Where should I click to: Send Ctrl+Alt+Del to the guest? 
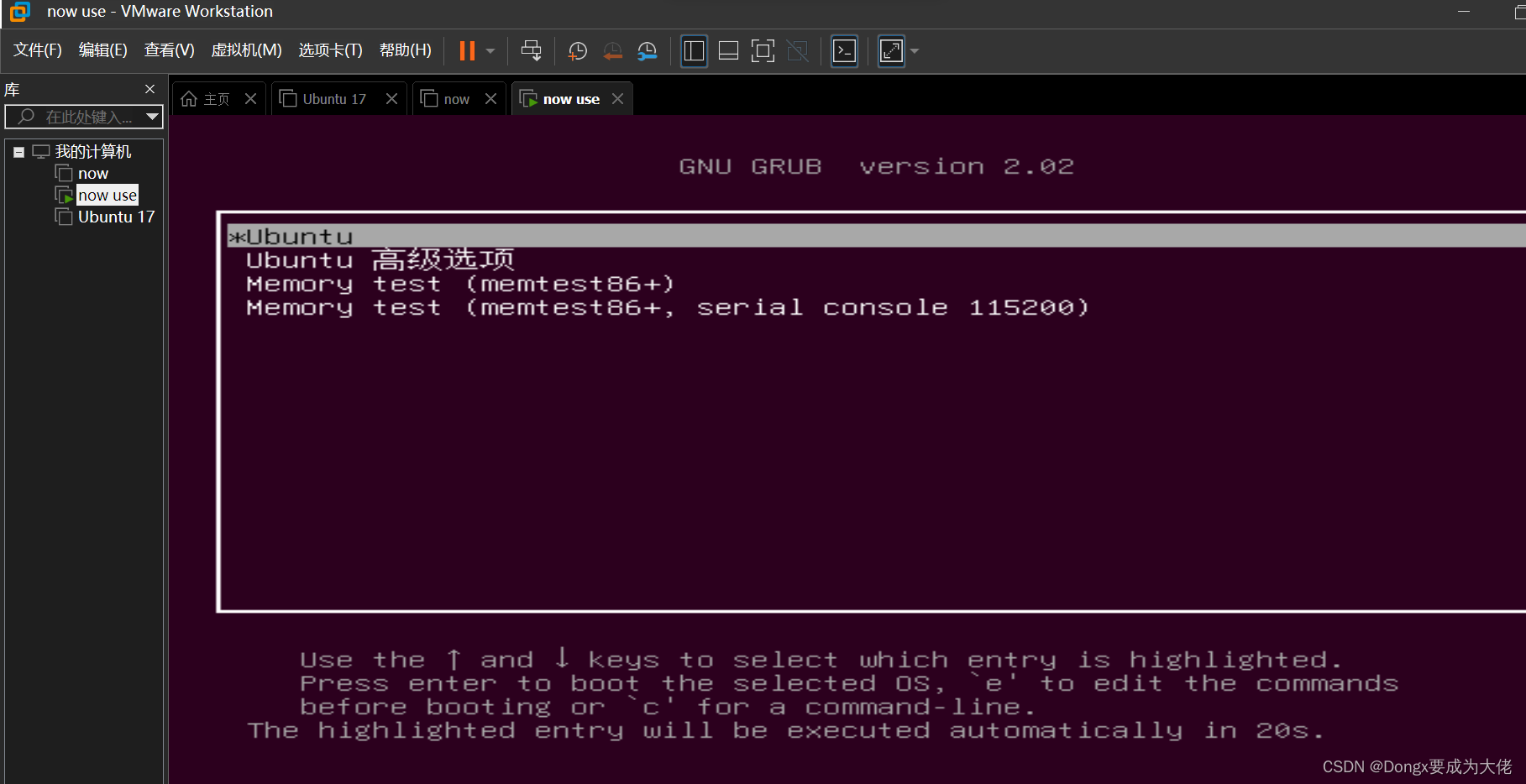531,50
